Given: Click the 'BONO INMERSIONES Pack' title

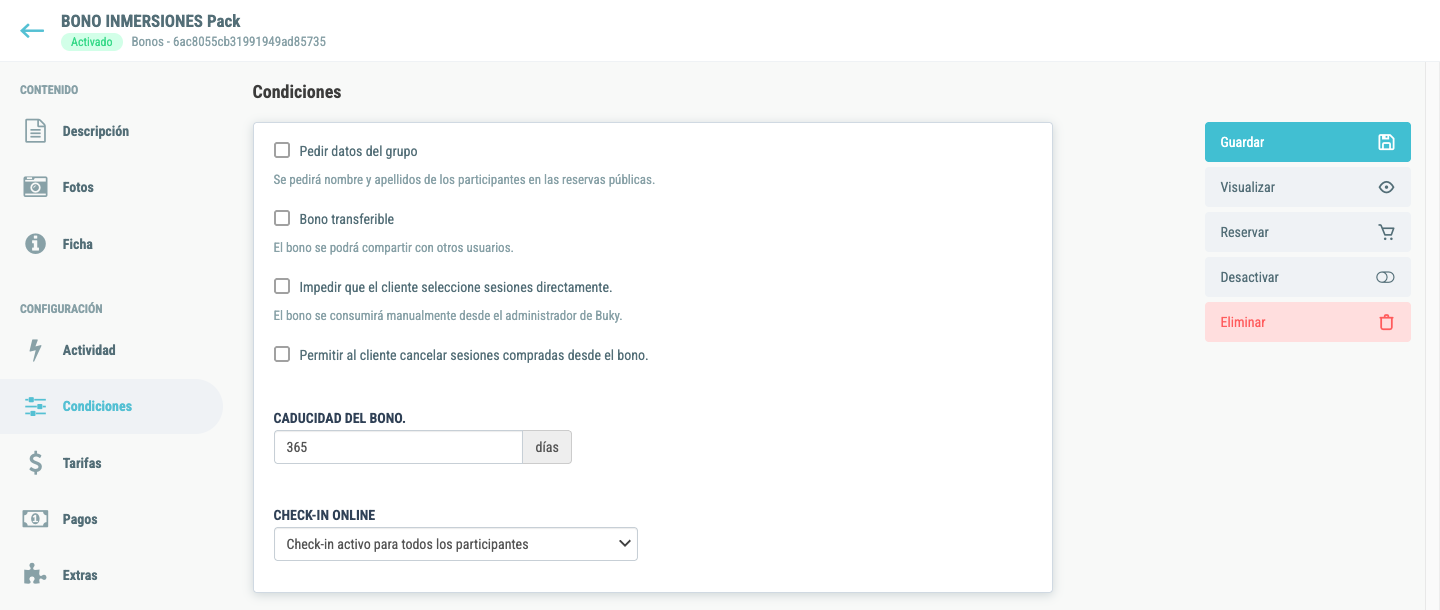Looking at the screenshot, I should pyautogui.click(x=151, y=20).
